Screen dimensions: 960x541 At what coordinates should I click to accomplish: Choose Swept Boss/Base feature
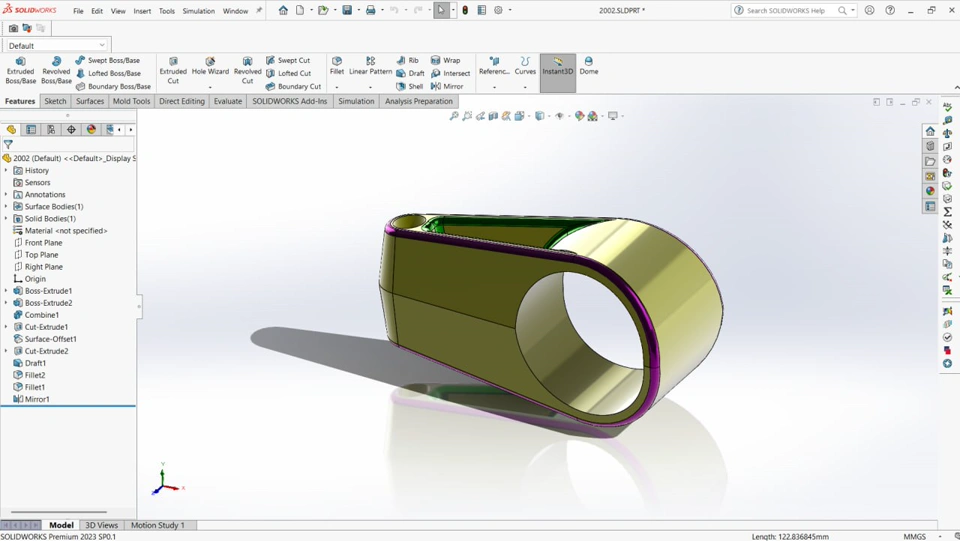(x=108, y=60)
